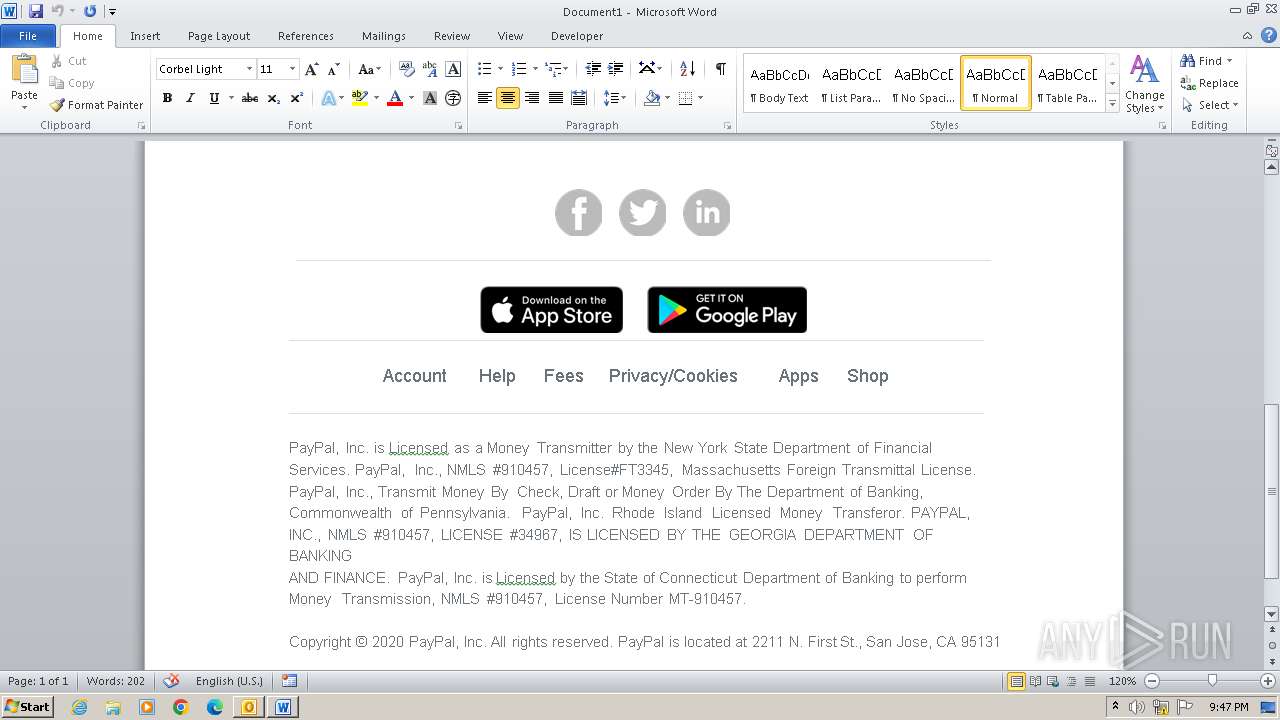The image size is (1280, 720).
Task: Click Google Chrome icon in the taskbar
Action: click(180, 707)
